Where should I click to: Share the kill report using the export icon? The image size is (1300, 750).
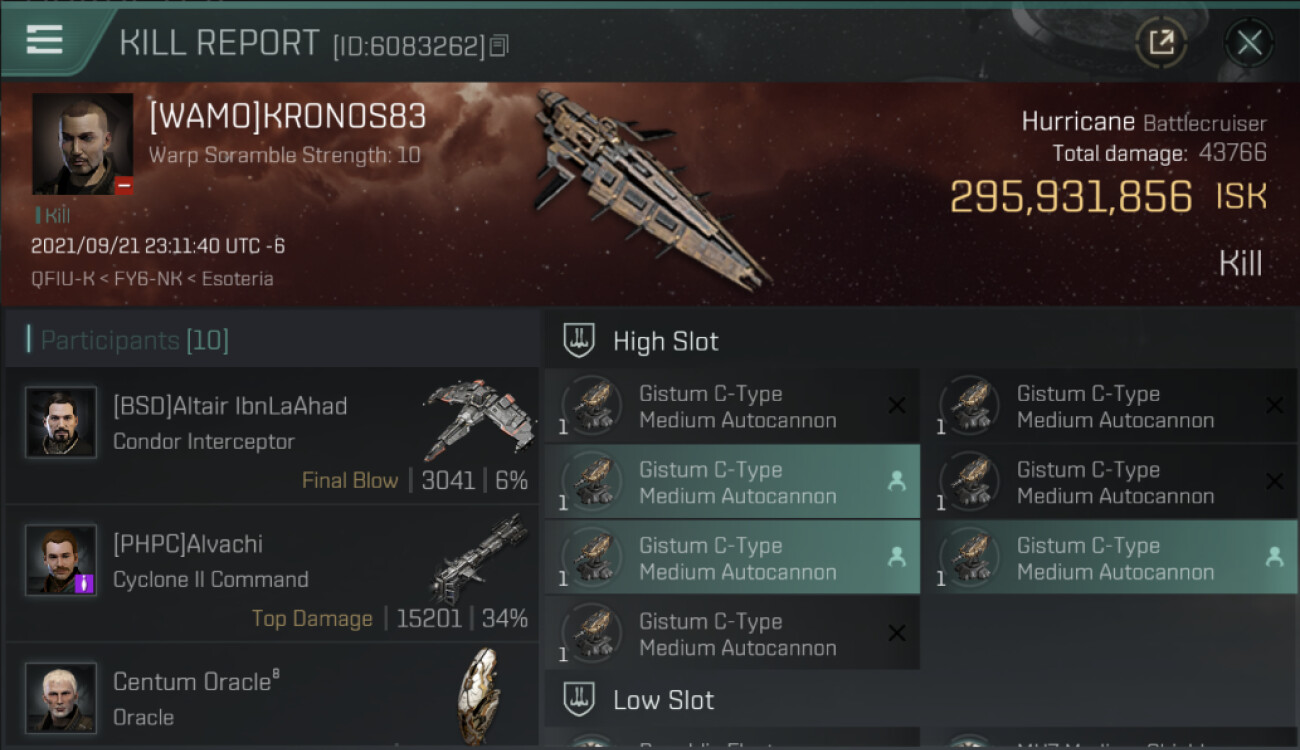[1161, 42]
